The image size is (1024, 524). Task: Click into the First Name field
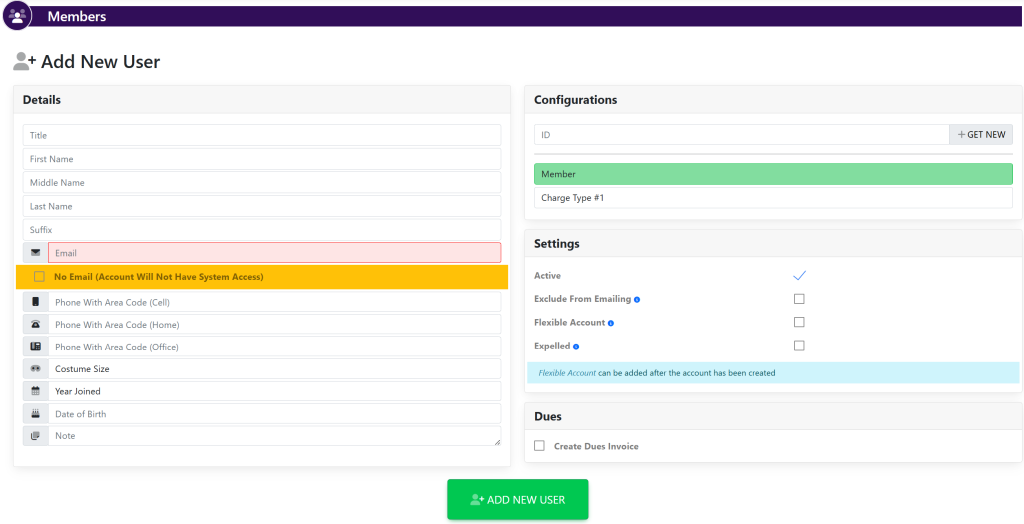point(261,159)
